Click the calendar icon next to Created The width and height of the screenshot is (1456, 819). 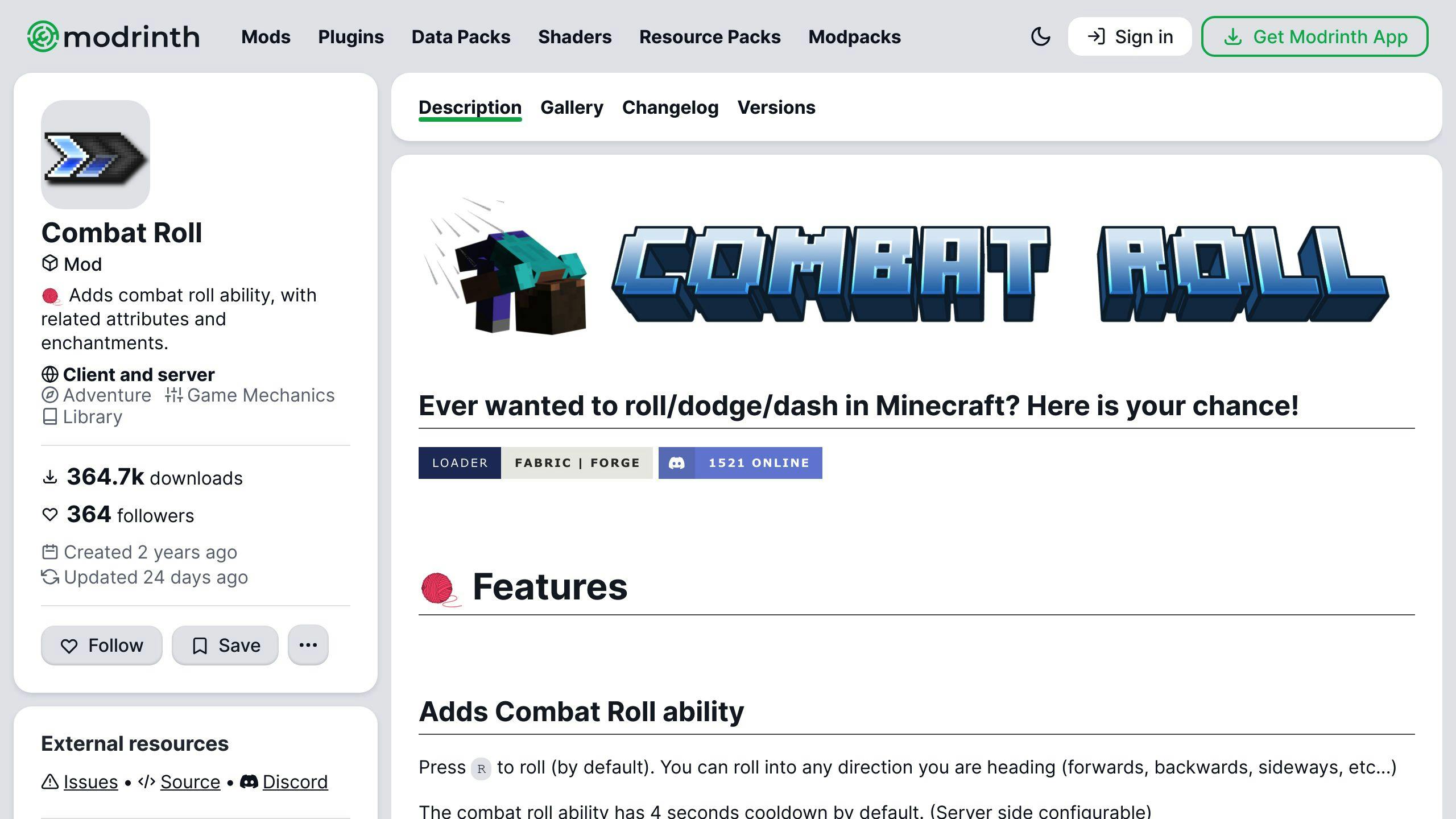[50, 552]
